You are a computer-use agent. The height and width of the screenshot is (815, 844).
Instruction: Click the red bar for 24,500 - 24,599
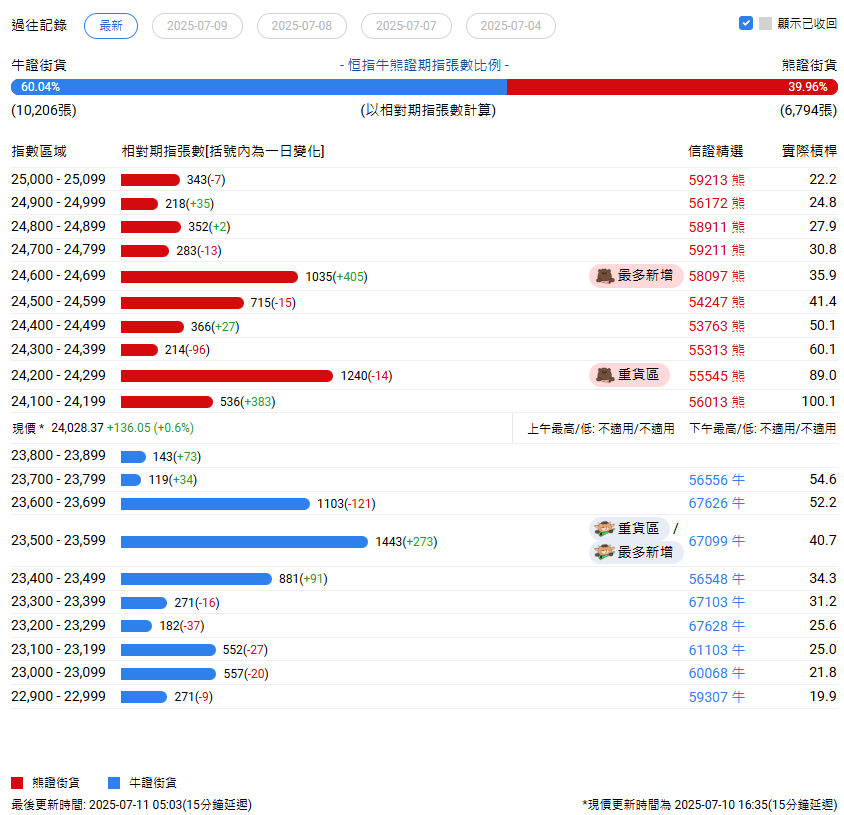click(182, 303)
